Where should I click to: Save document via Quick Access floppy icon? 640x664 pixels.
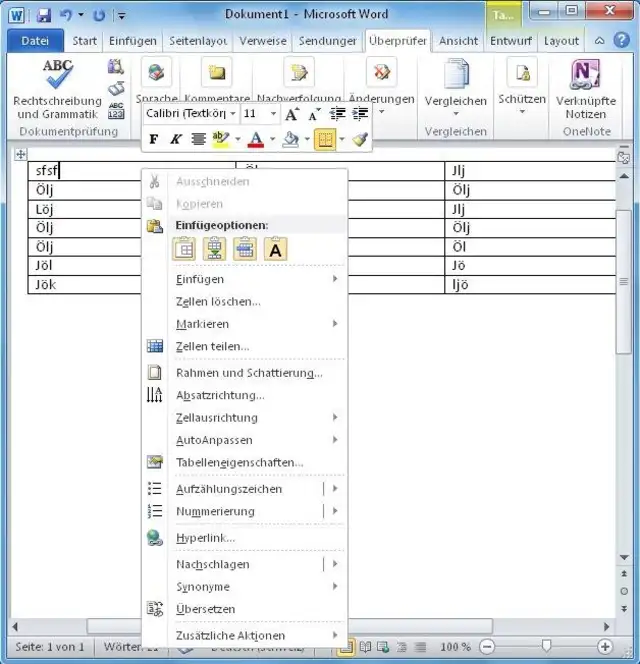coord(44,16)
